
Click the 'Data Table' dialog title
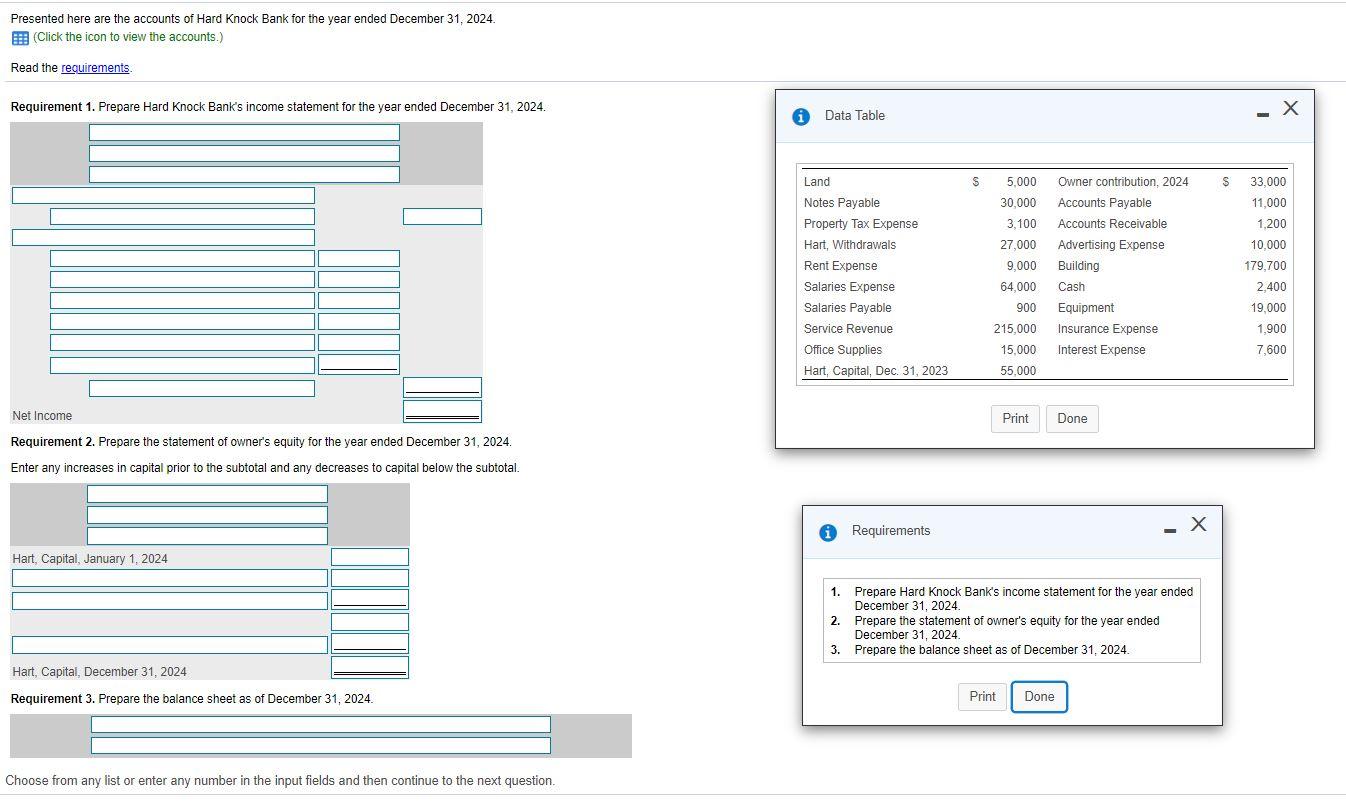point(855,116)
